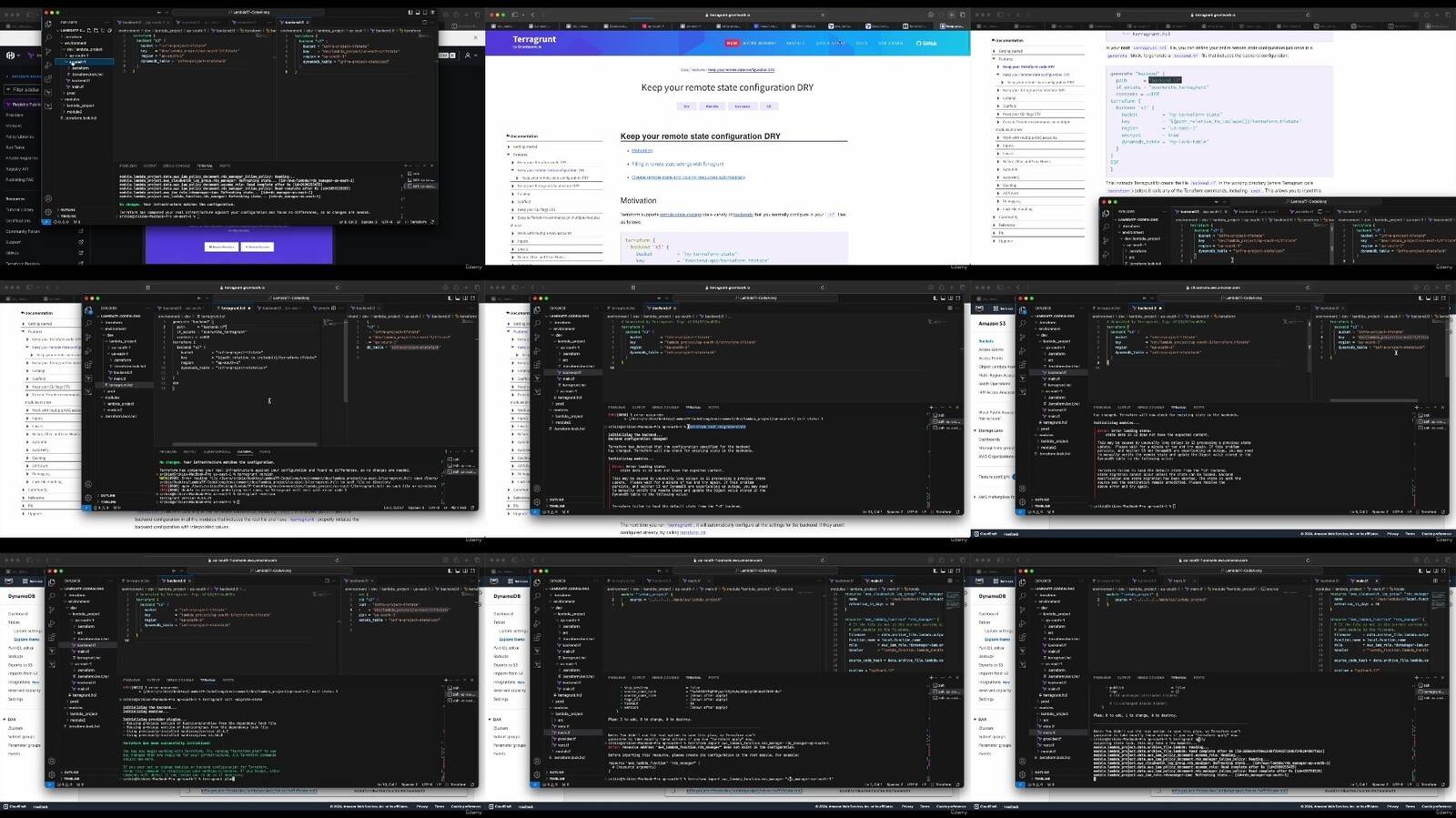Toggle Panel layout in VS Code over Terraform Registry
The width and height of the screenshot is (1456, 818).
(x=419, y=13)
